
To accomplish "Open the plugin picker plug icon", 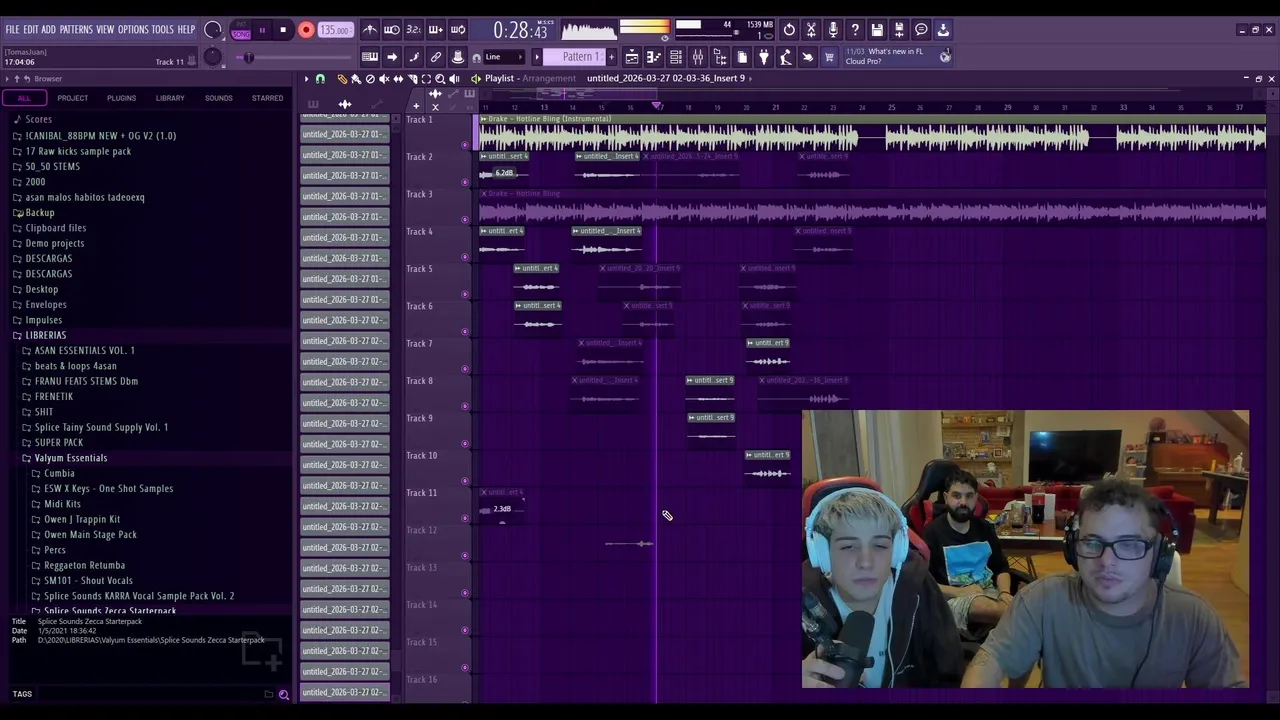I will [x=764, y=57].
